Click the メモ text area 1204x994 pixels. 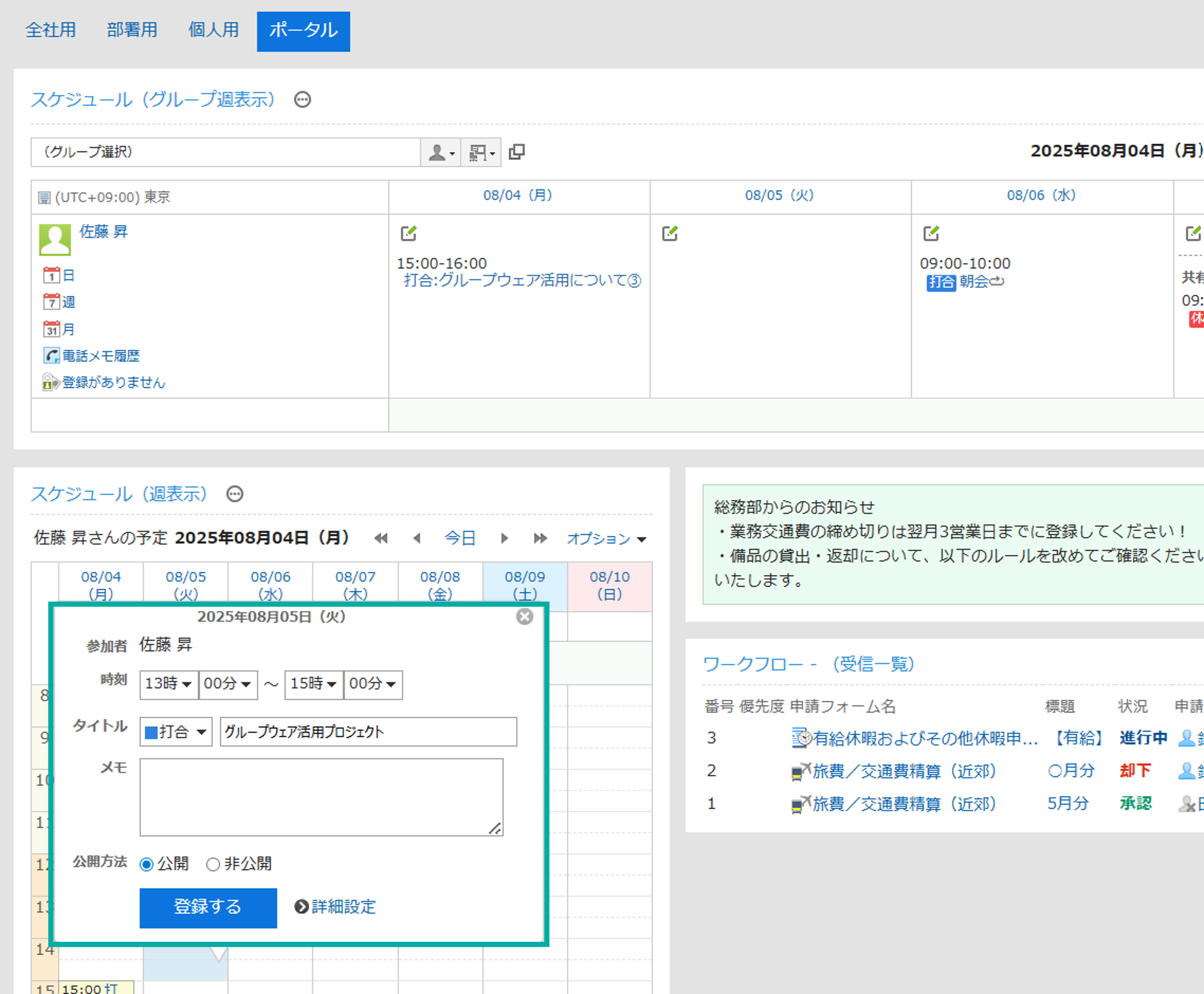tap(321, 798)
